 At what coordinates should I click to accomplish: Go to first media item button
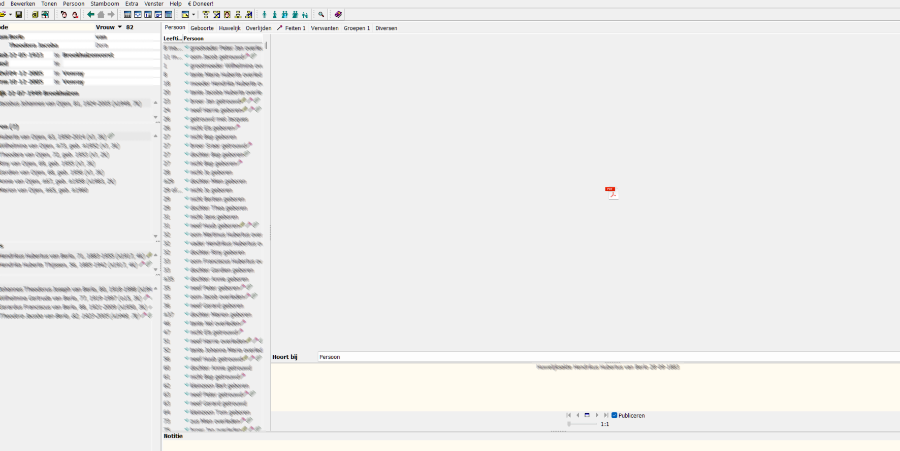pyautogui.click(x=568, y=415)
